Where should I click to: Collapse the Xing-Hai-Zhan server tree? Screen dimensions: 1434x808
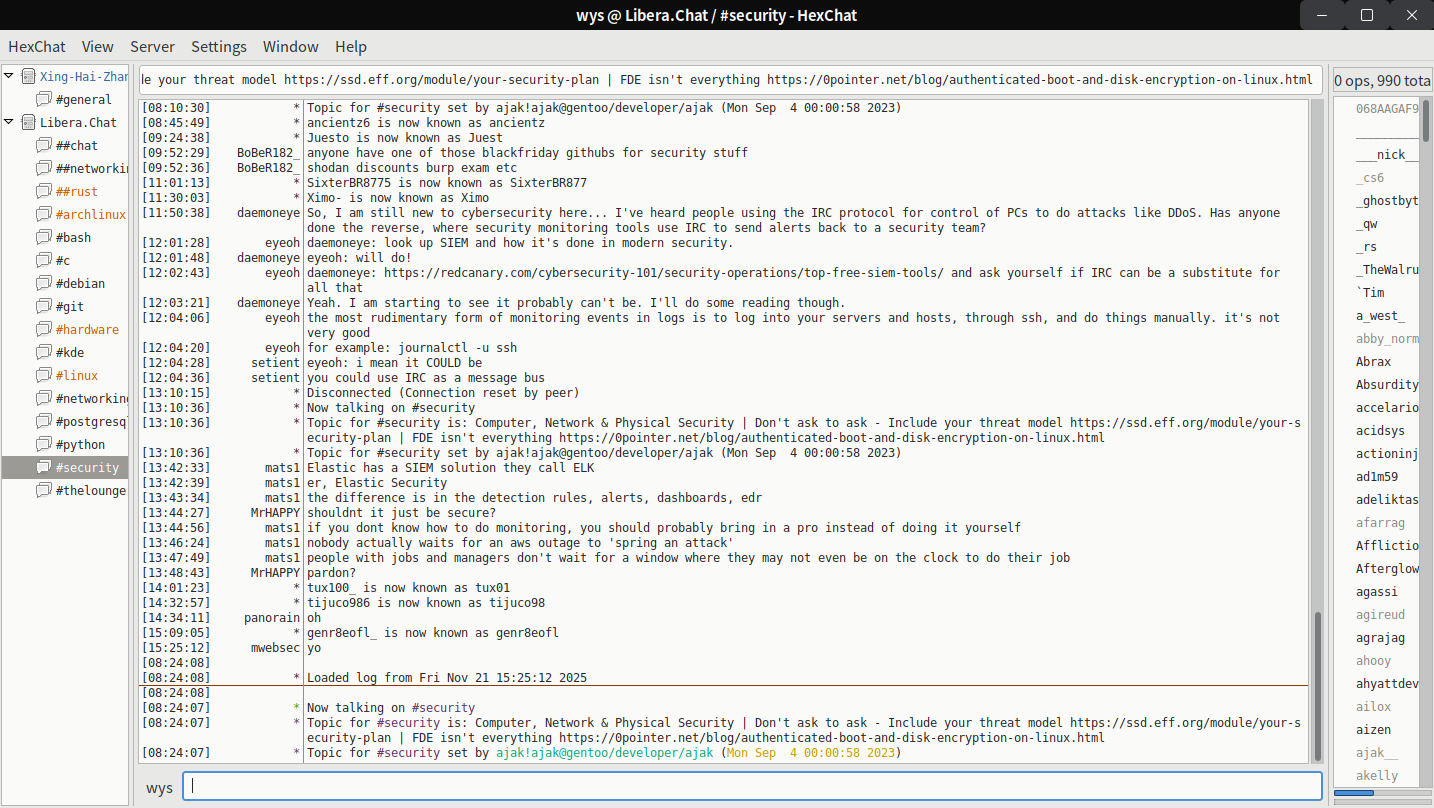pos(9,76)
